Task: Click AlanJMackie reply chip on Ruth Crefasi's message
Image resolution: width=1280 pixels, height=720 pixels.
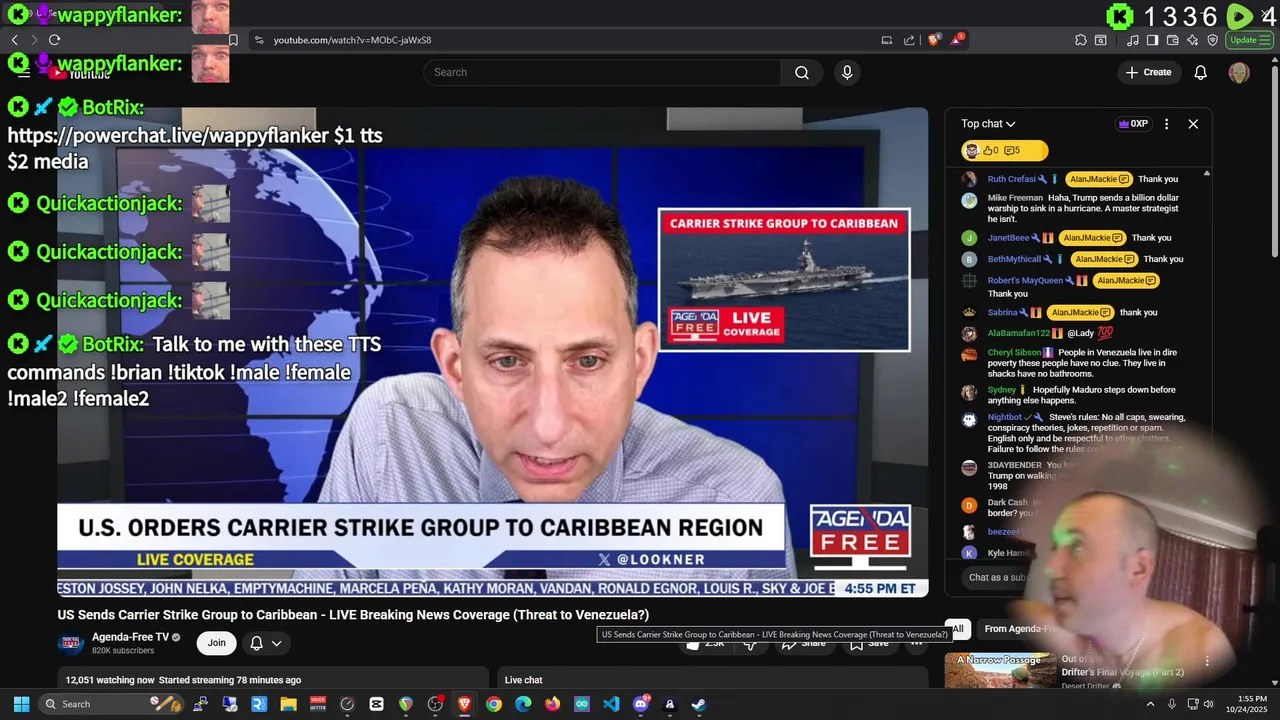Action: pos(1098,179)
